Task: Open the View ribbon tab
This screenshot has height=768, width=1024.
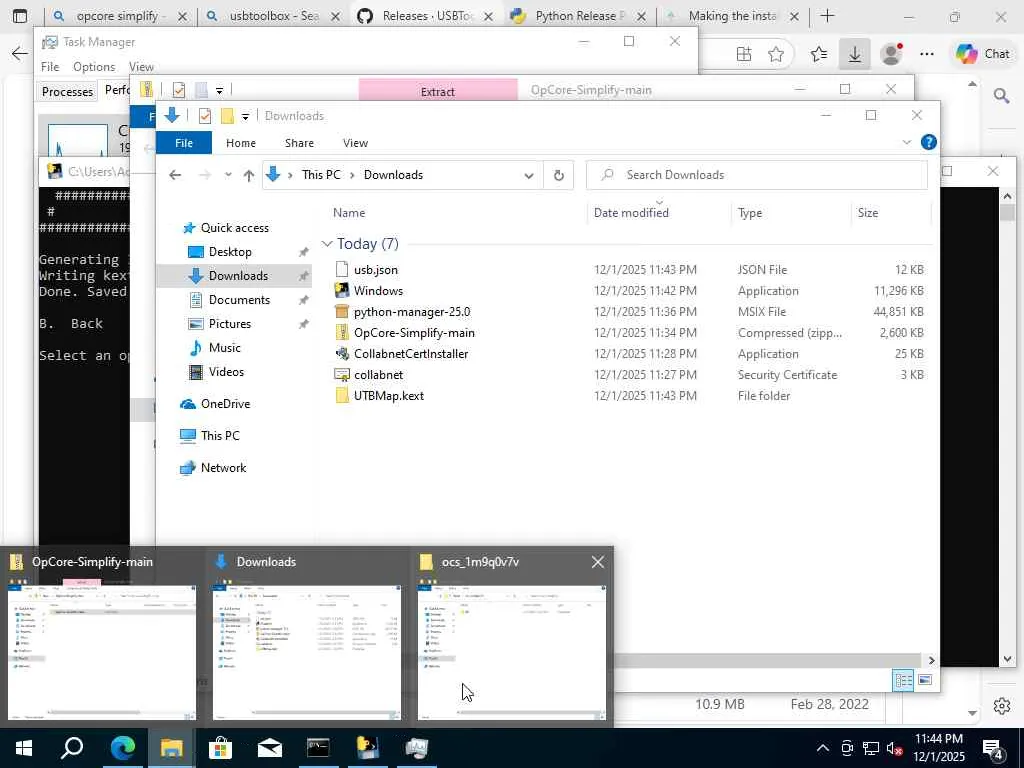Action: coord(355,143)
